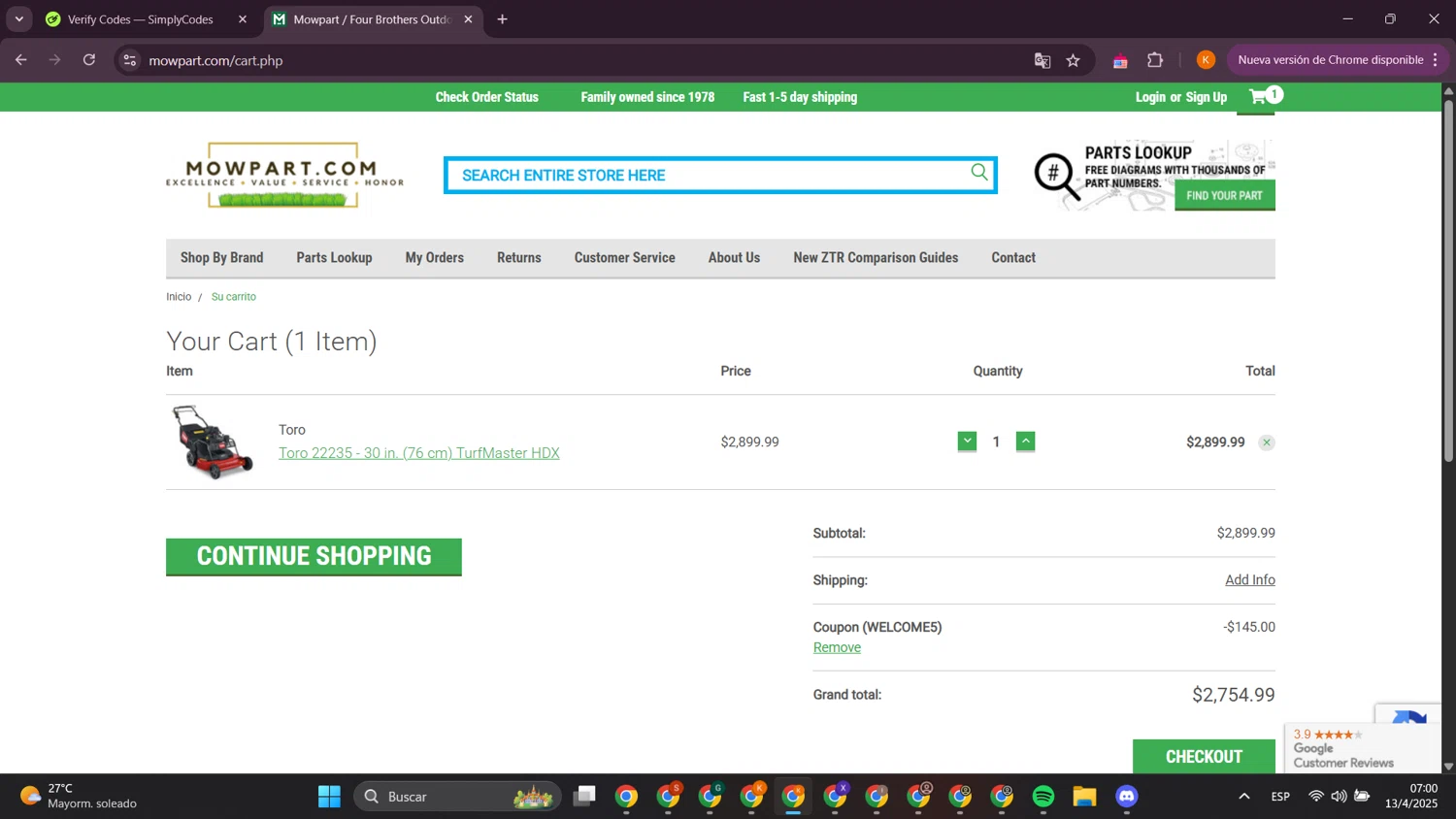
Task: Open File Explorer from the taskbar
Action: (1084, 797)
